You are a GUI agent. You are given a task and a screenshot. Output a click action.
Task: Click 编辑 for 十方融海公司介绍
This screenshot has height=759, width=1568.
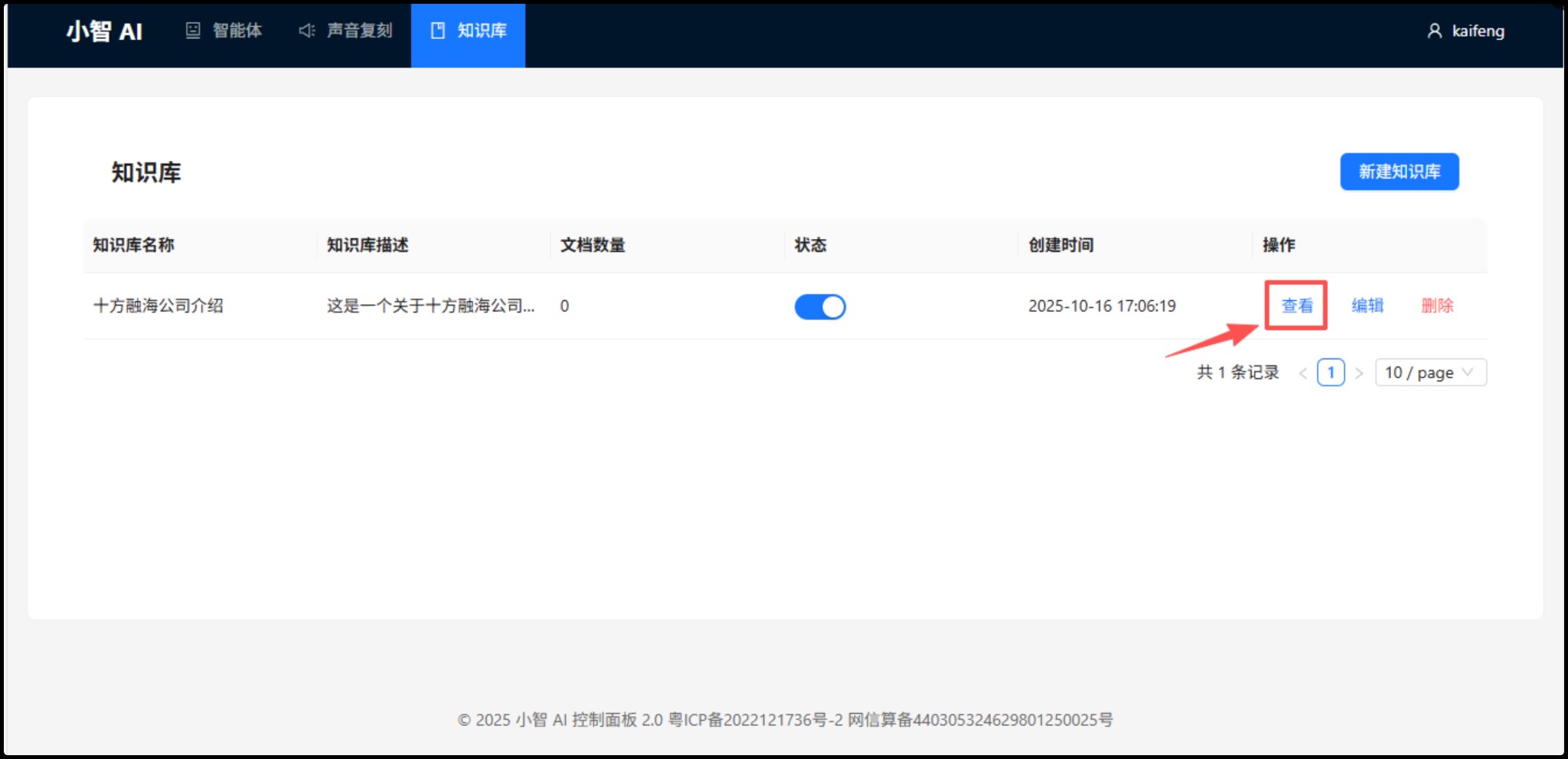[1367, 306]
